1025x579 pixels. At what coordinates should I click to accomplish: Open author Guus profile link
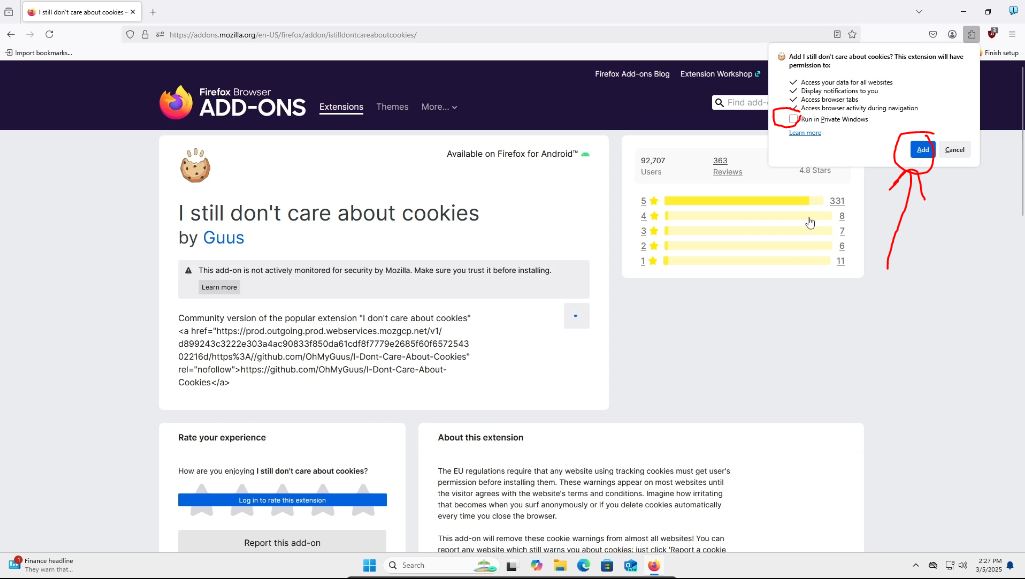(x=224, y=237)
